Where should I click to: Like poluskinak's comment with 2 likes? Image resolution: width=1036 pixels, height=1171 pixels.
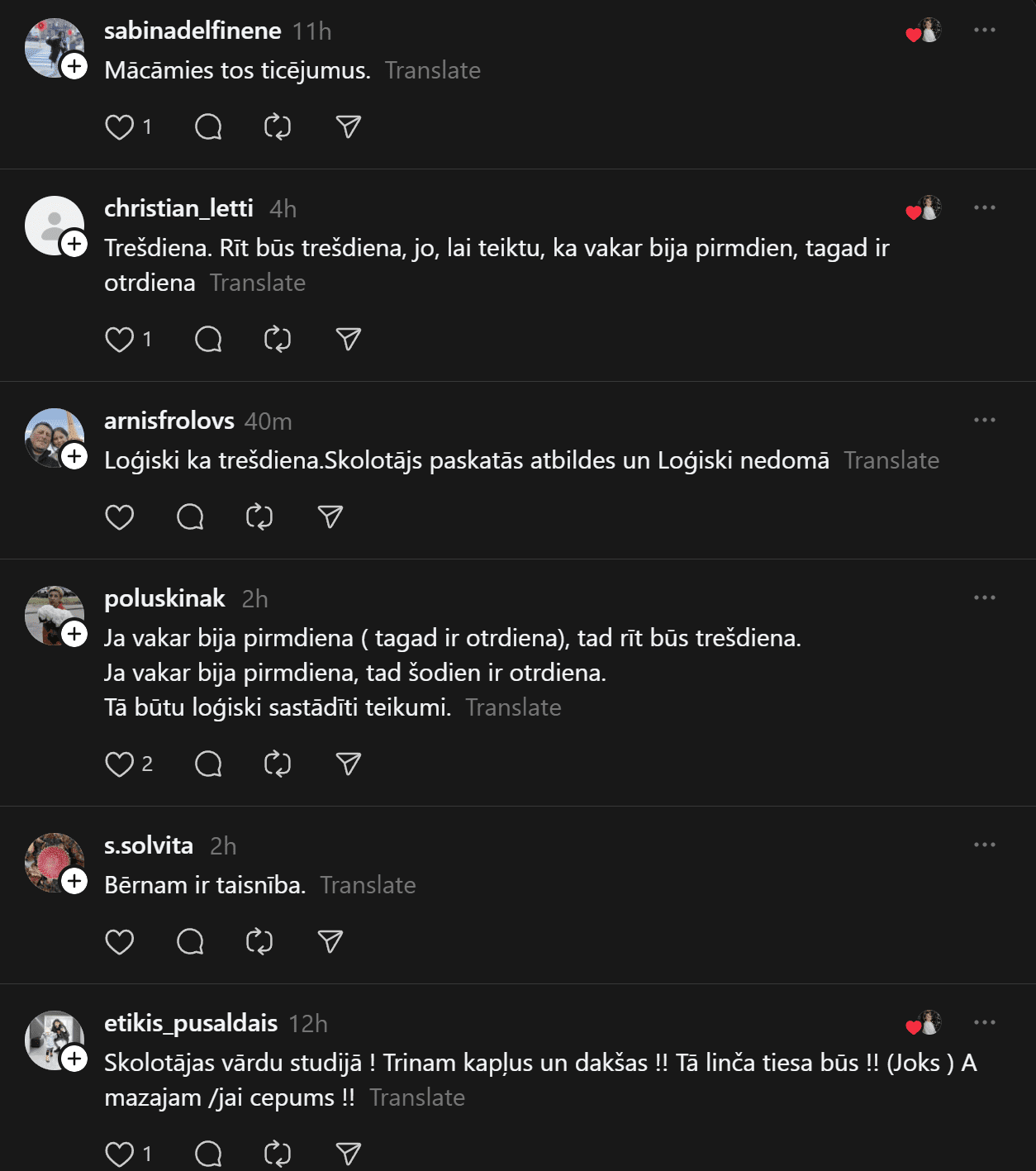(120, 764)
